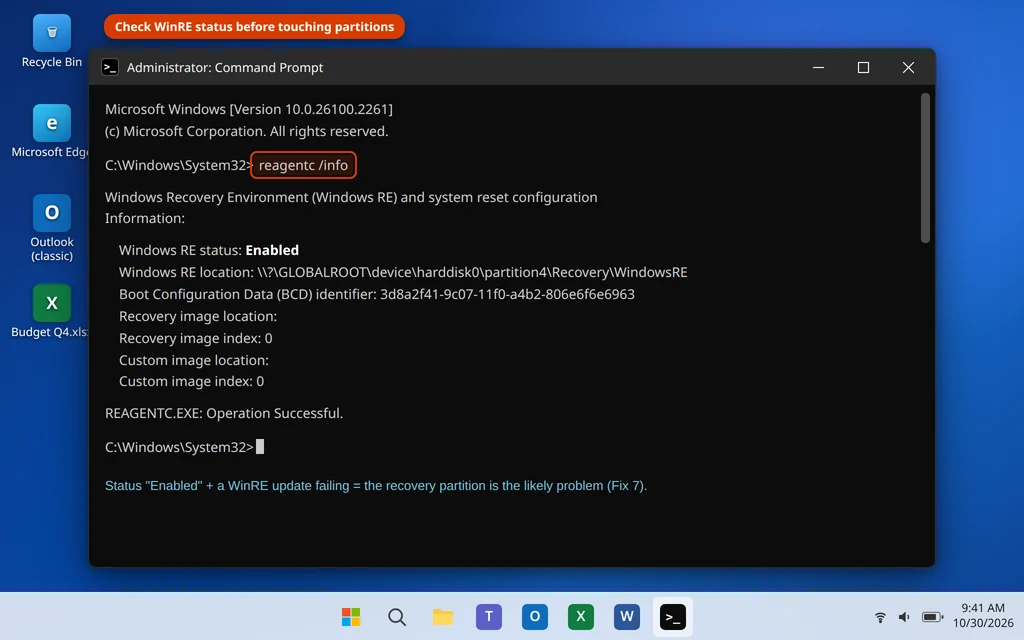Open the clock and date flyout

tap(983, 616)
